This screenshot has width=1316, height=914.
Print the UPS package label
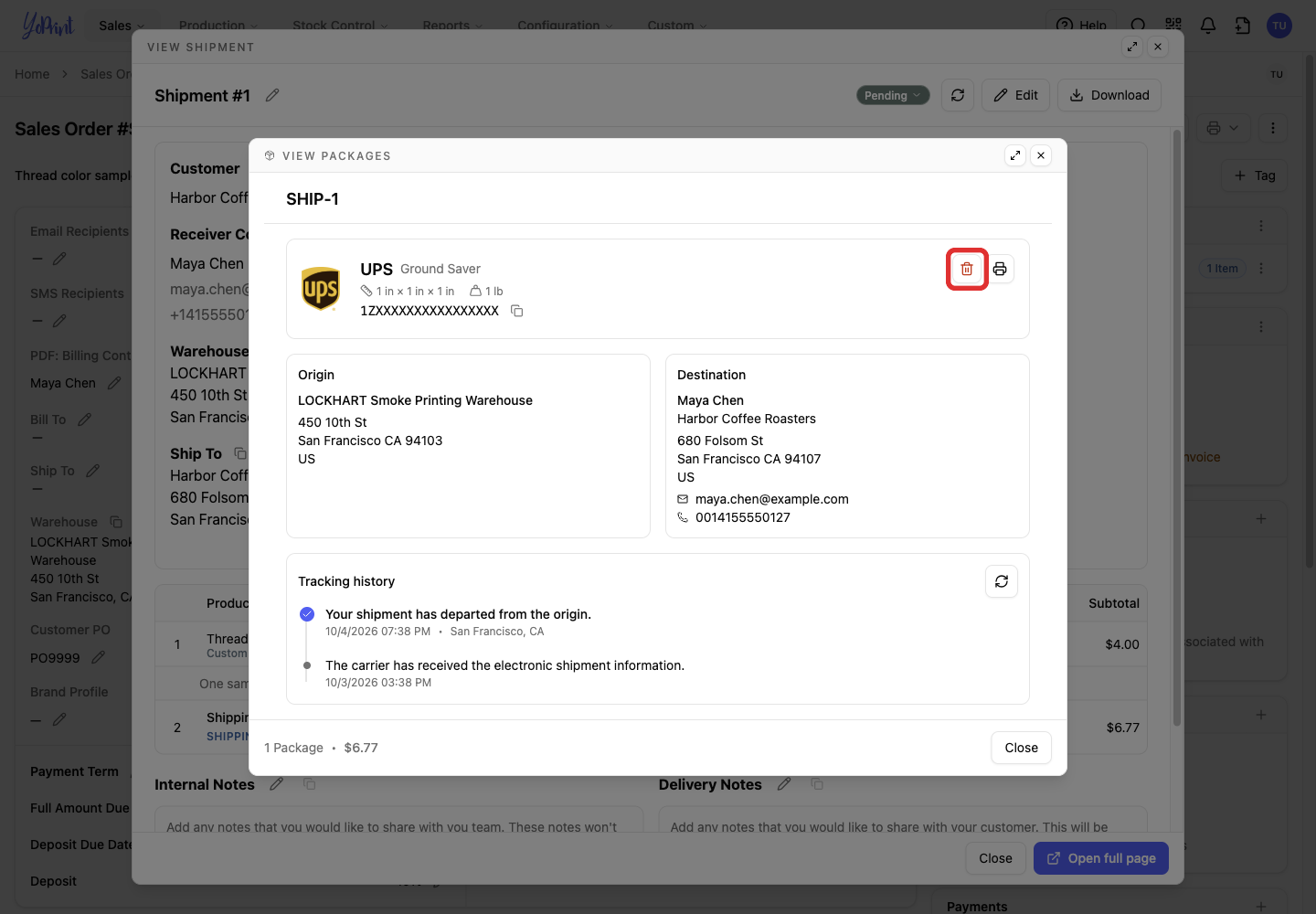point(1000,269)
